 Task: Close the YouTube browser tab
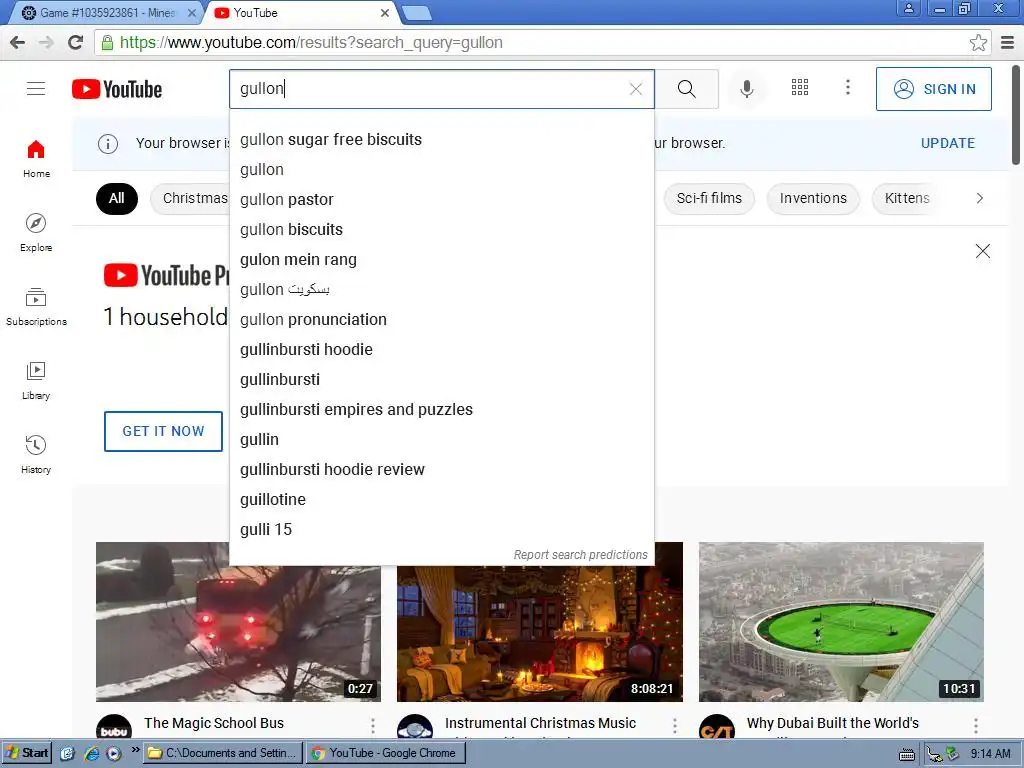(385, 12)
